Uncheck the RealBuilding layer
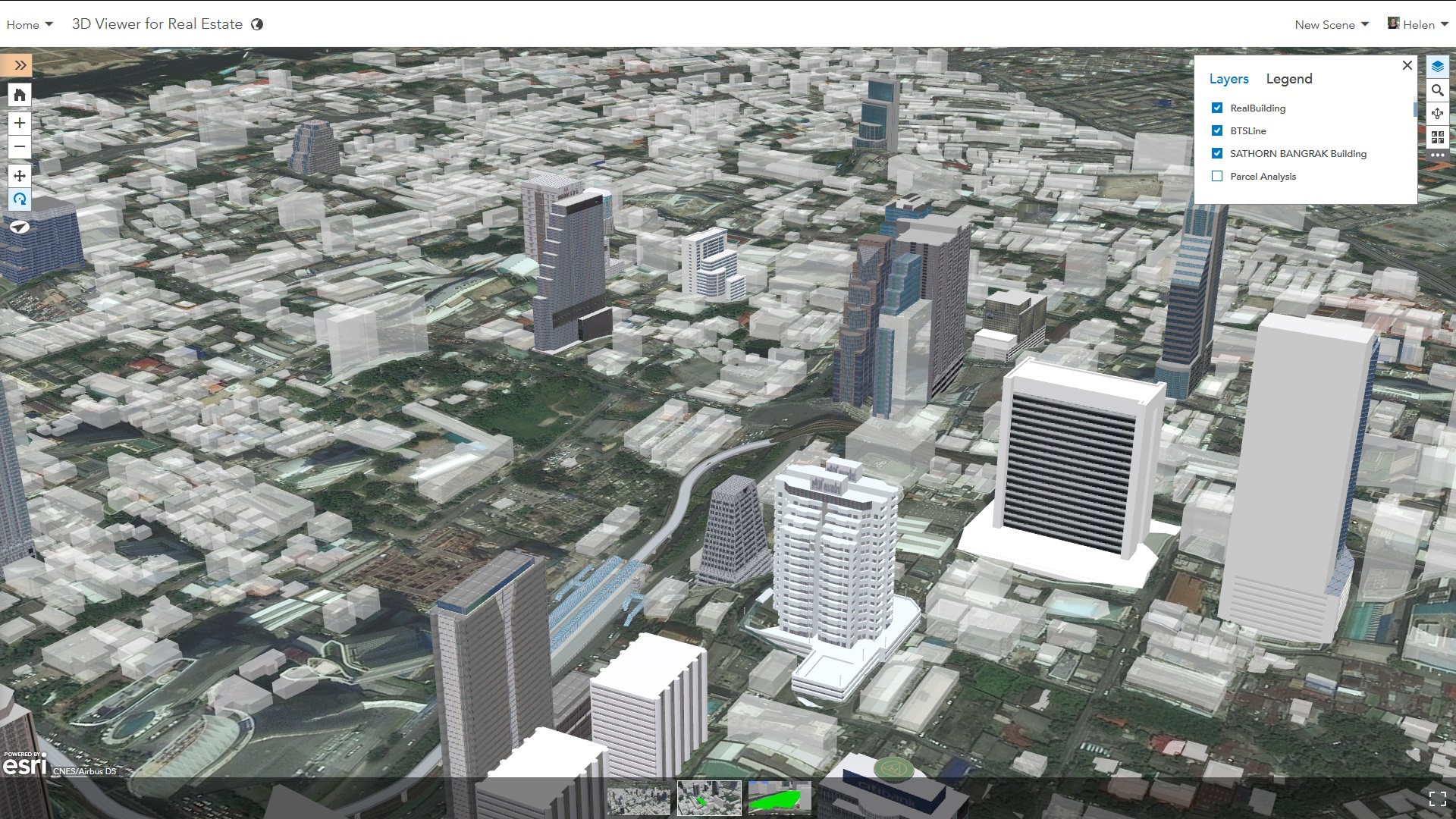 [x=1217, y=108]
